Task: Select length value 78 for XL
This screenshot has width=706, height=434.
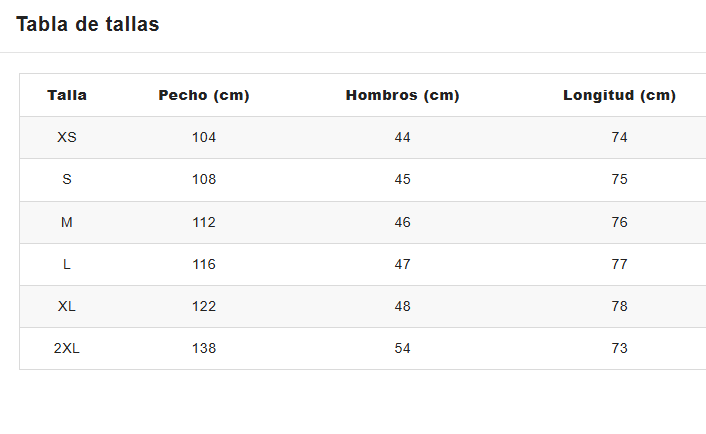Action: click(619, 306)
